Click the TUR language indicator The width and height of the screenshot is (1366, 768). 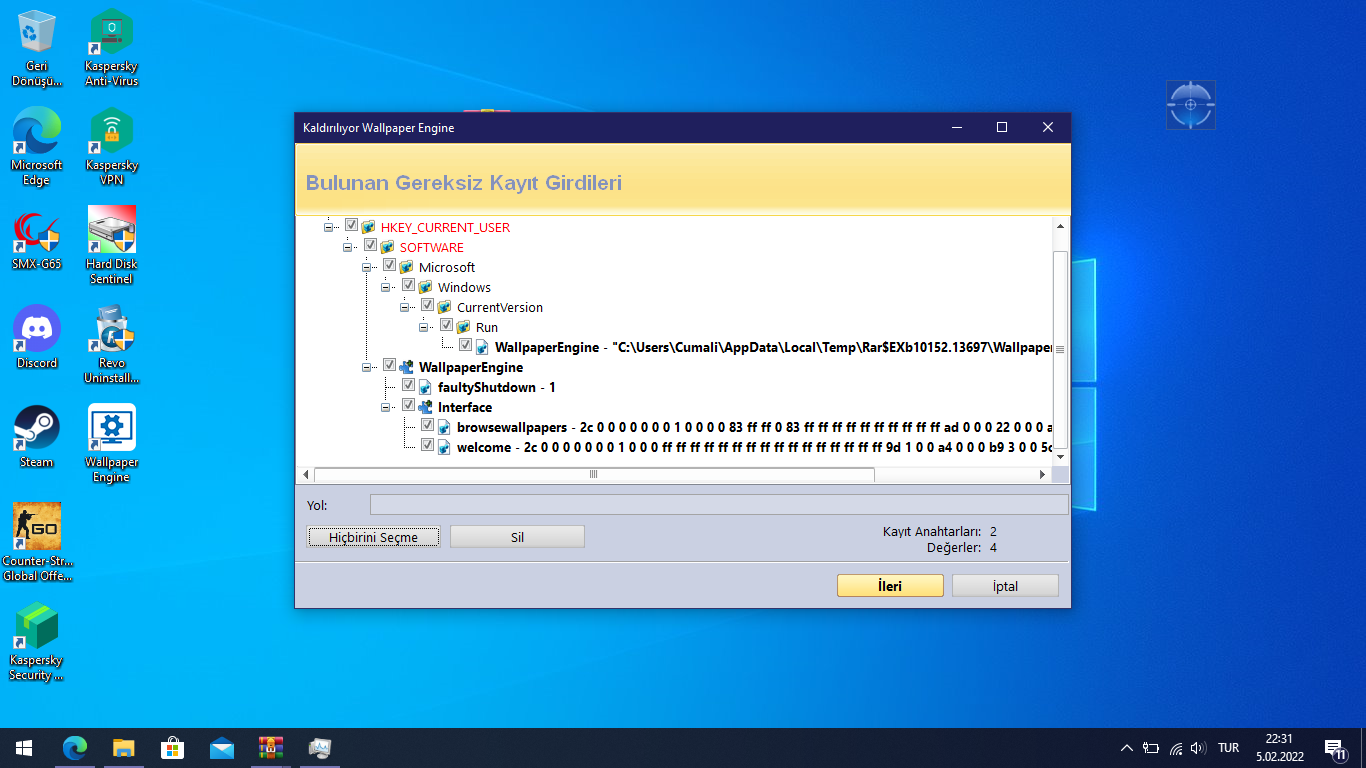tap(1229, 748)
